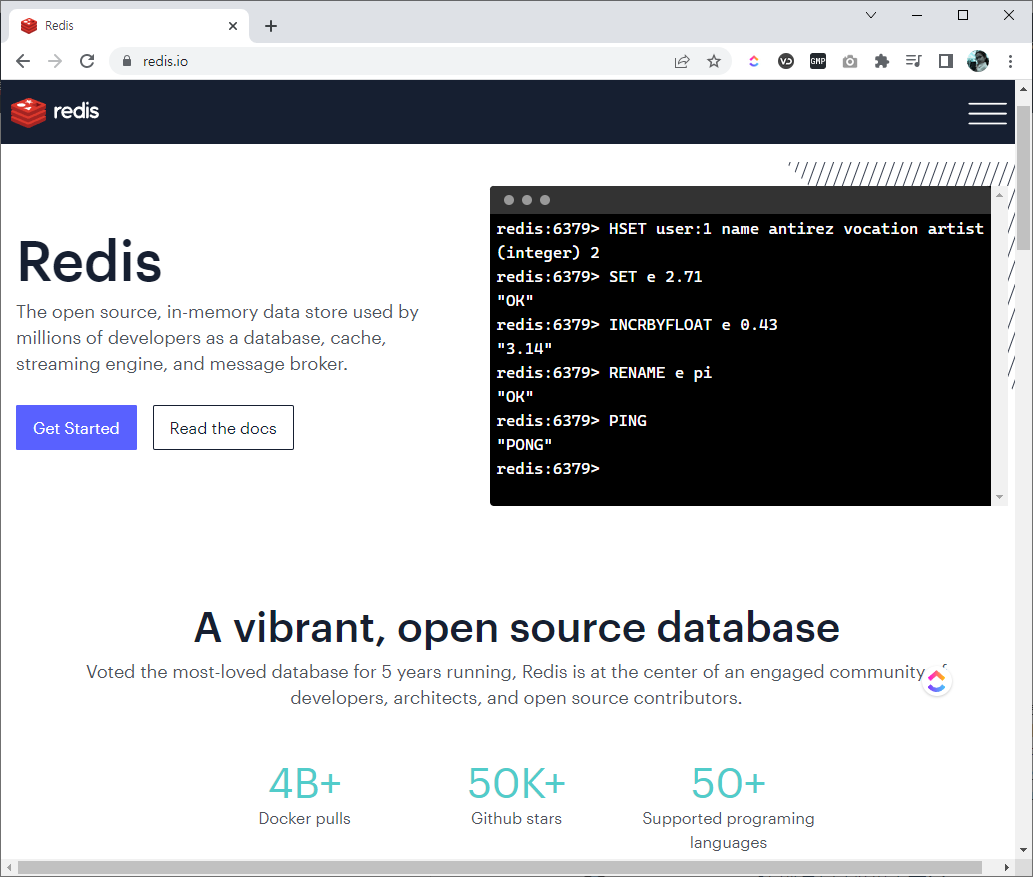This screenshot has height=877, width=1033.
Task: Click the floating ClickUp widget on the page
Action: pos(936,681)
